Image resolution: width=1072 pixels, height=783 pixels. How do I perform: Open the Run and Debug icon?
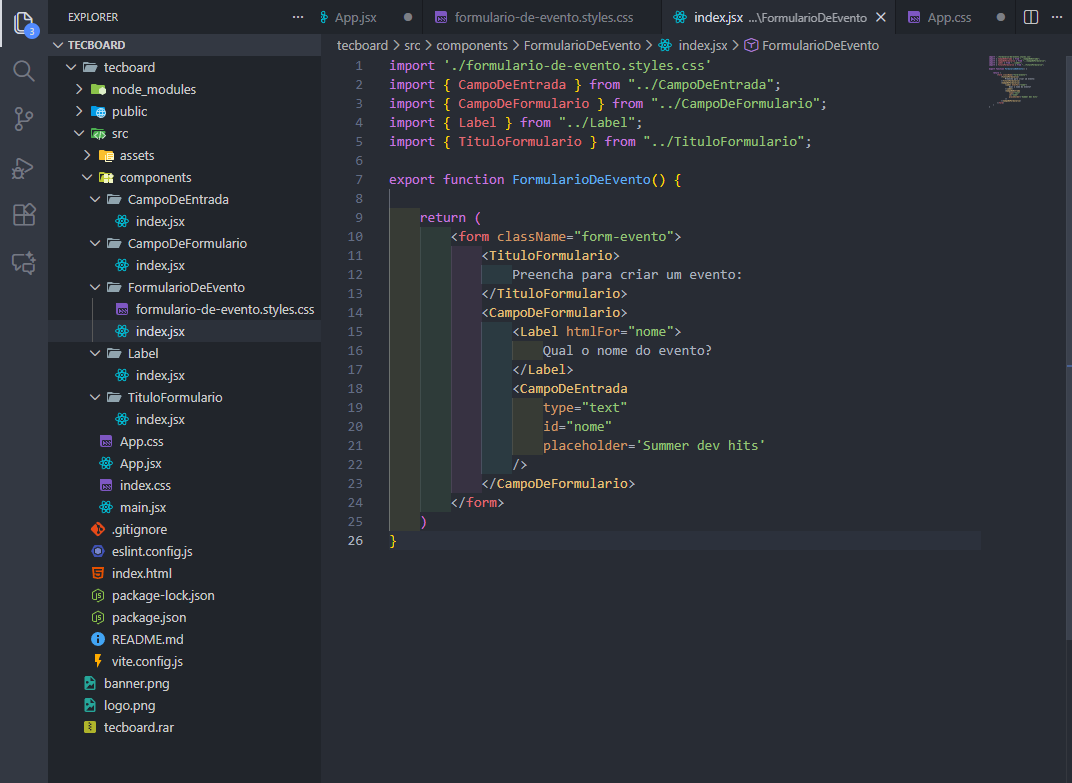pyautogui.click(x=23, y=167)
